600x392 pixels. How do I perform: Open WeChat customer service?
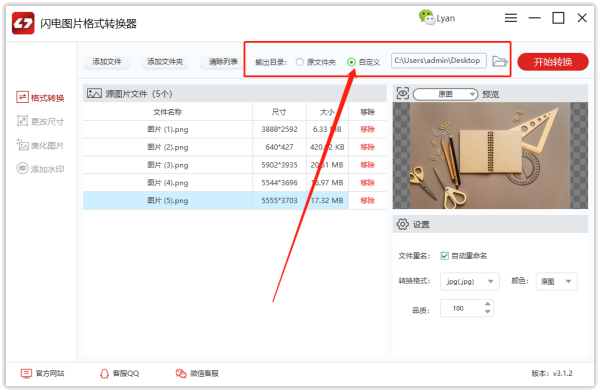pyautogui.click(x=197, y=373)
